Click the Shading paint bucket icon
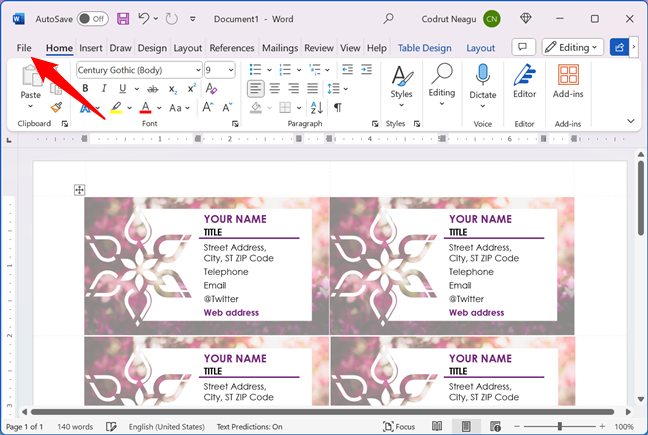The image size is (648, 435). [256, 108]
